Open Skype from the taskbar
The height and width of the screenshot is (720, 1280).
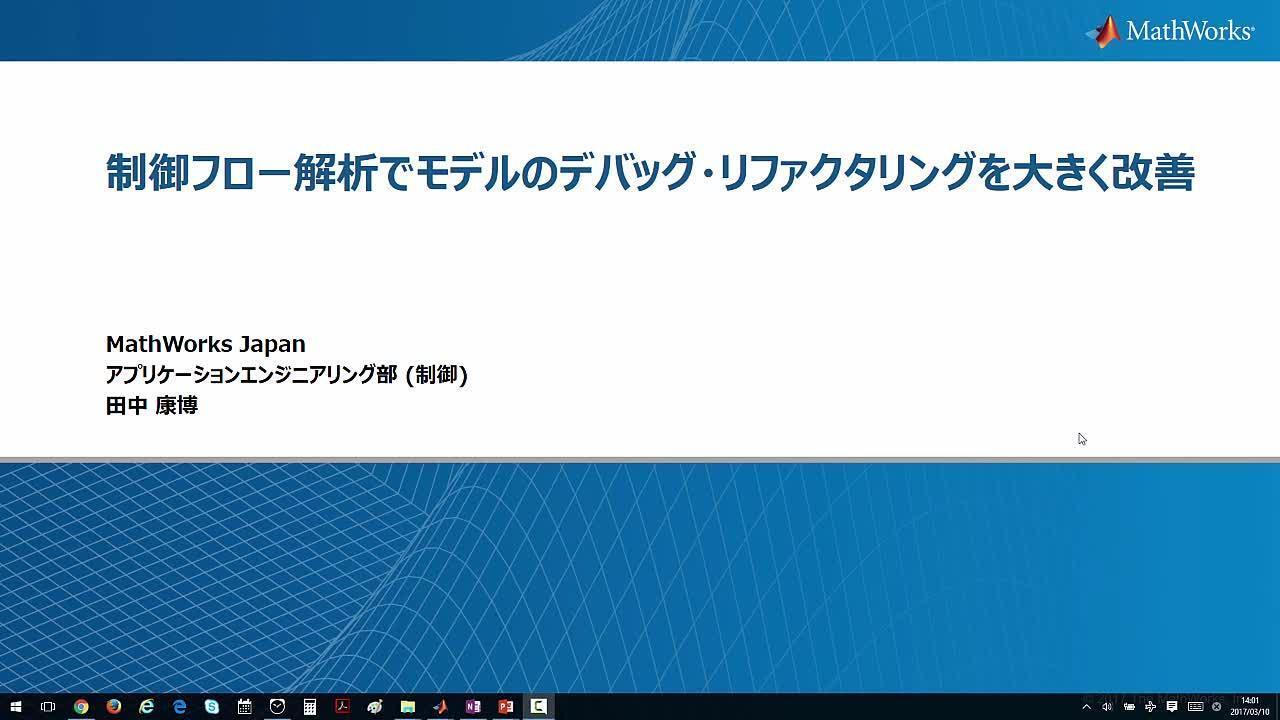coord(212,706)
